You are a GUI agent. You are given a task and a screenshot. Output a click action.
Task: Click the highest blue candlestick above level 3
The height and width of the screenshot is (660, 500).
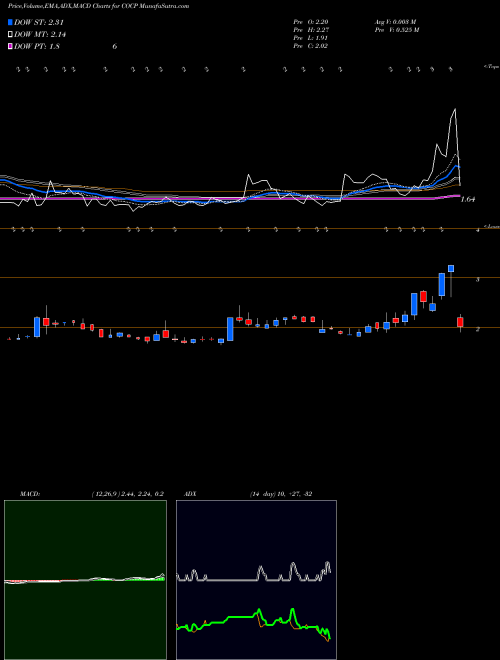[451, 269]
